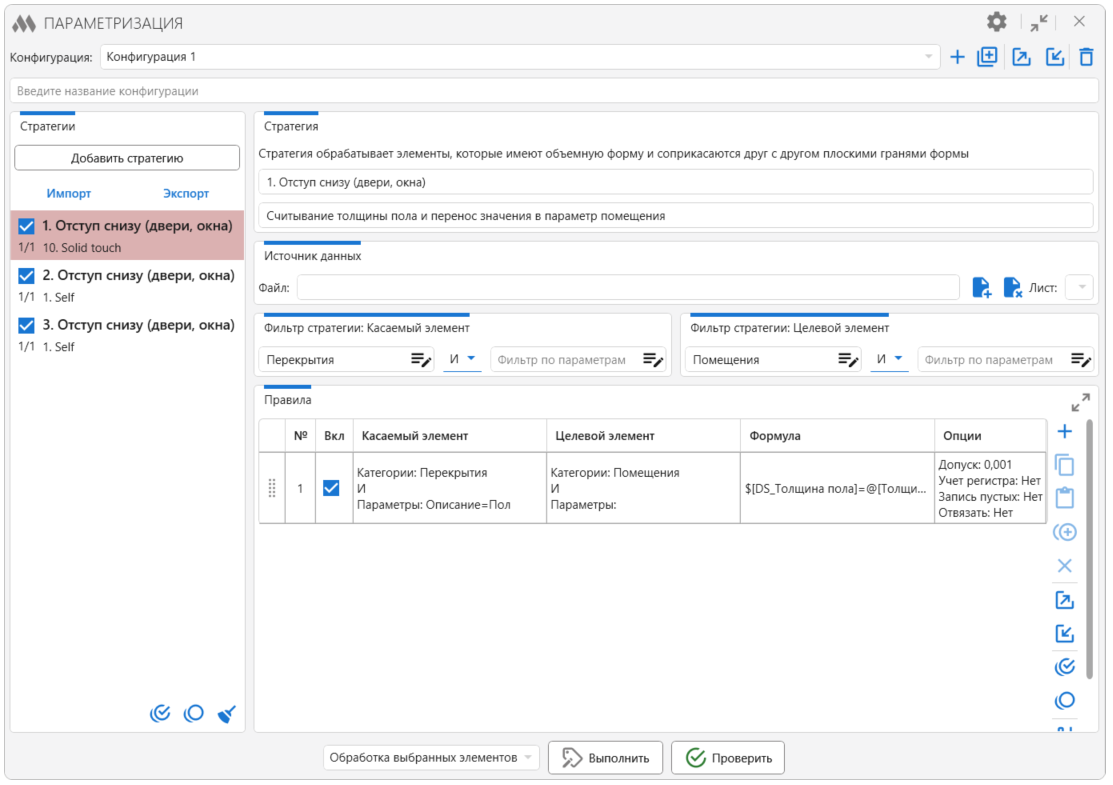Viewport: 1113px width, 785px height.
Task: Click the Проверить button
Action: pos(728,758)
